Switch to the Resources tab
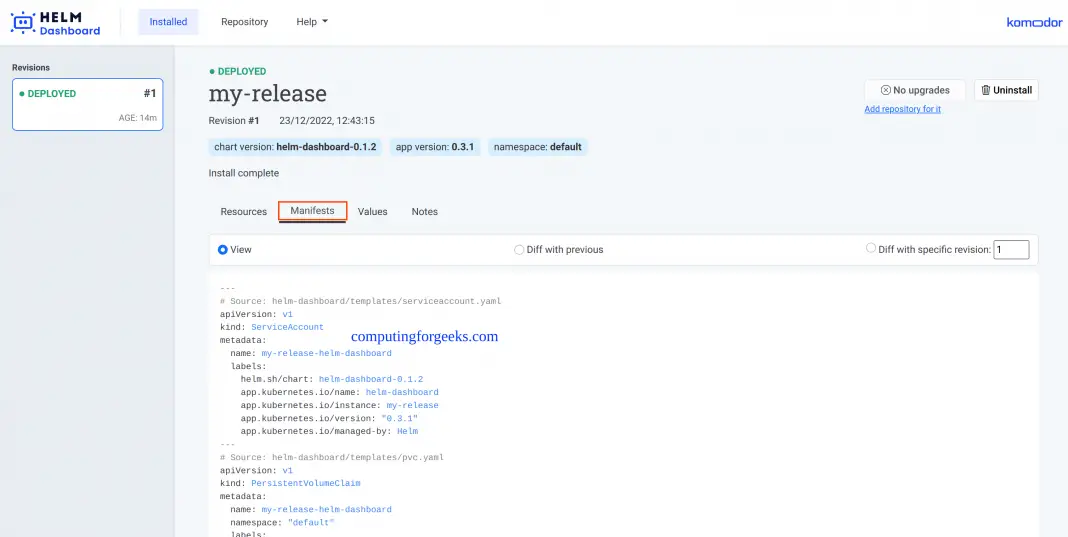The image size is (1068, 537). tap(243, 212)
